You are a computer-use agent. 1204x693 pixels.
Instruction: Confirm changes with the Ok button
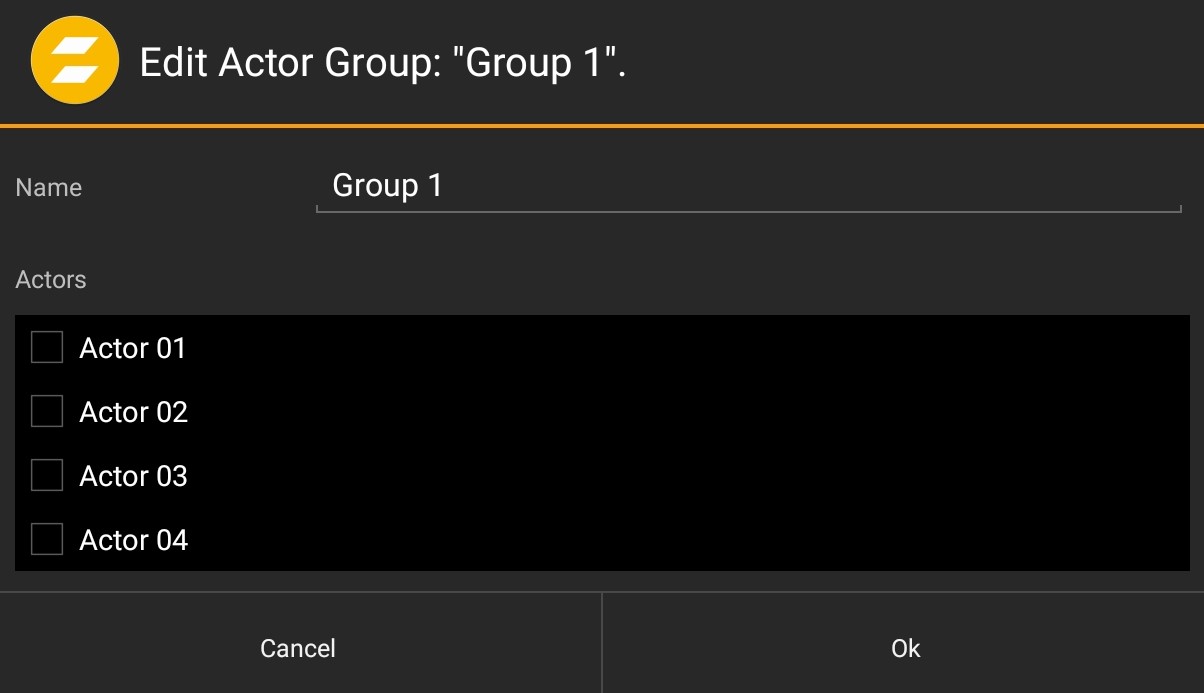903,648
